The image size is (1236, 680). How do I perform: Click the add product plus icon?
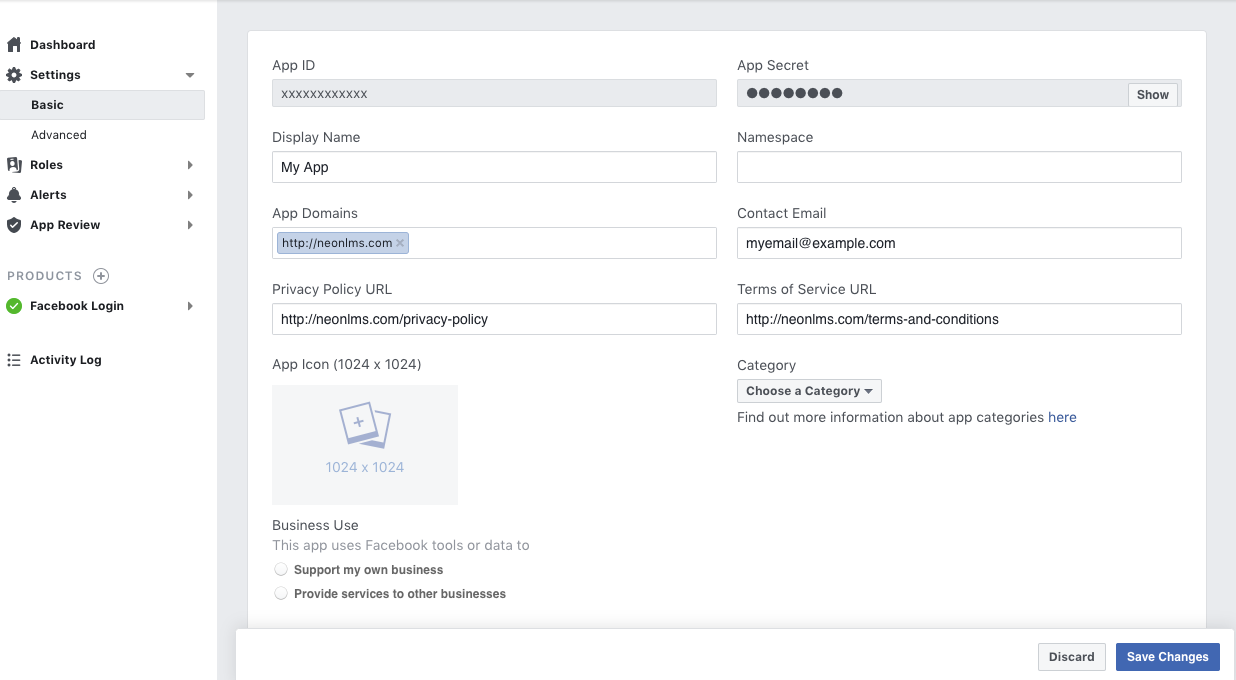(101, 276)
